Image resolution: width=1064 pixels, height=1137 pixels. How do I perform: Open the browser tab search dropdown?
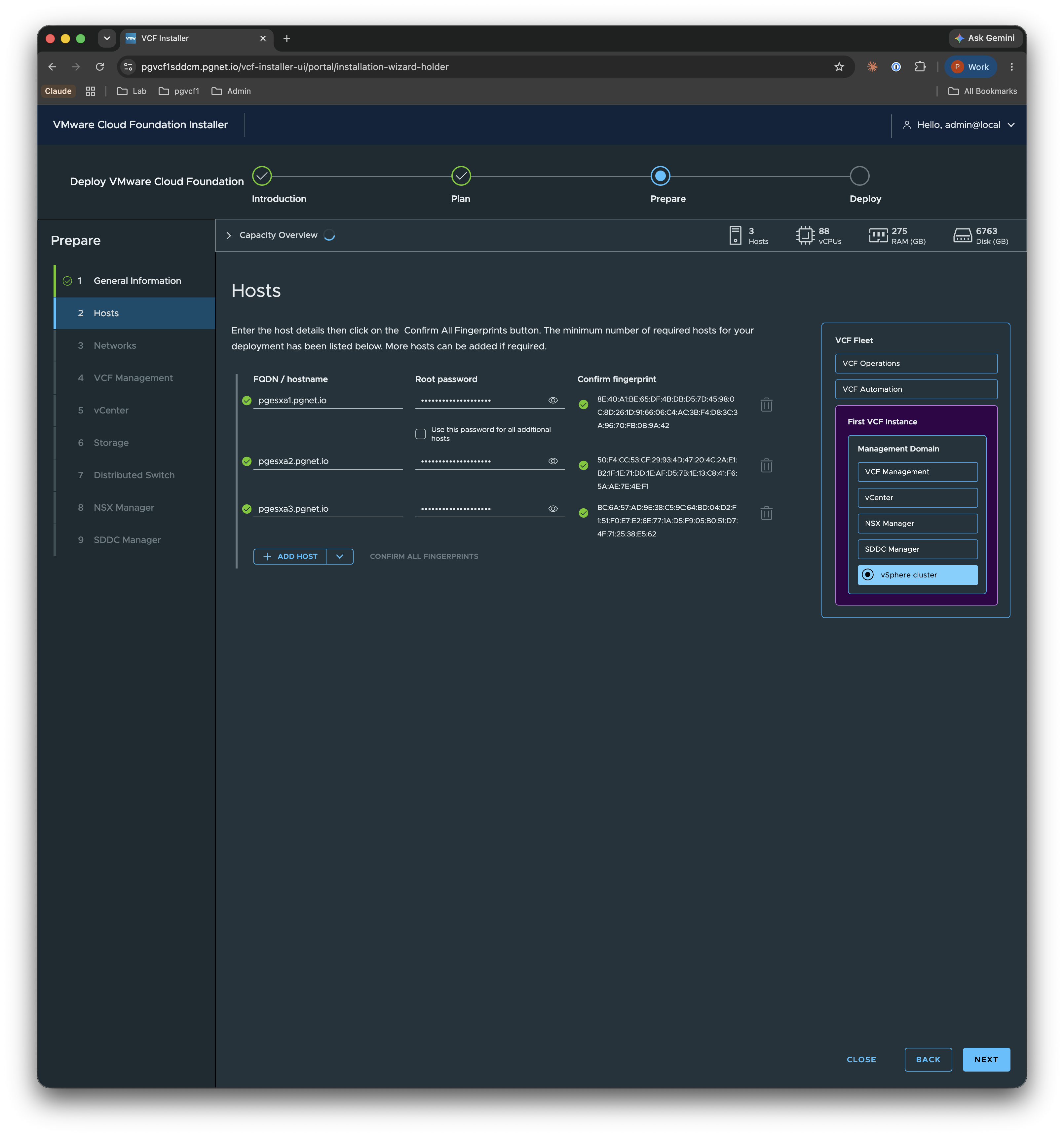tap(106, 38)
